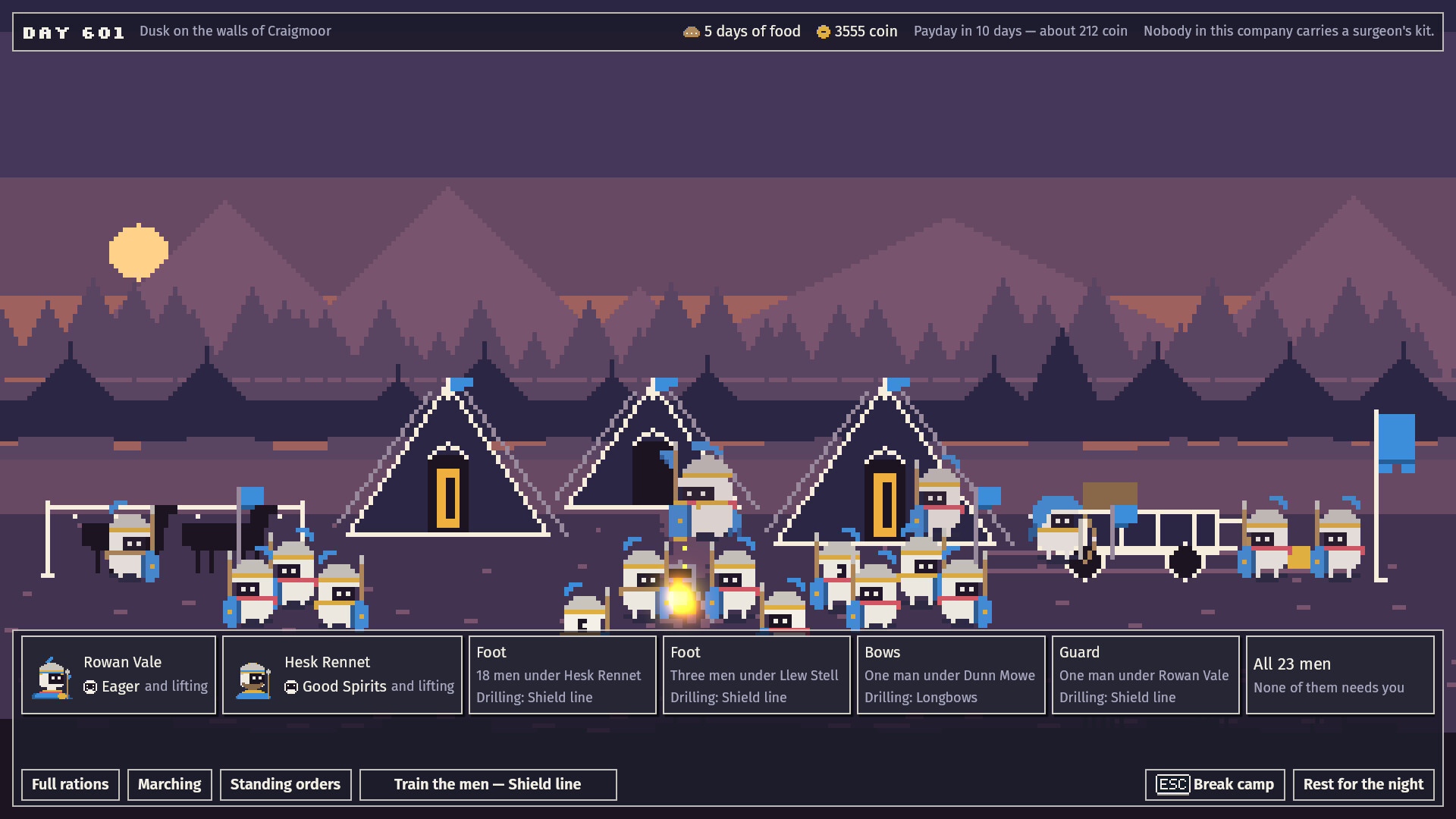The image size is (1456, 819).
Task: Click the supply cart wheel on the right
Action: (1185, 563)
